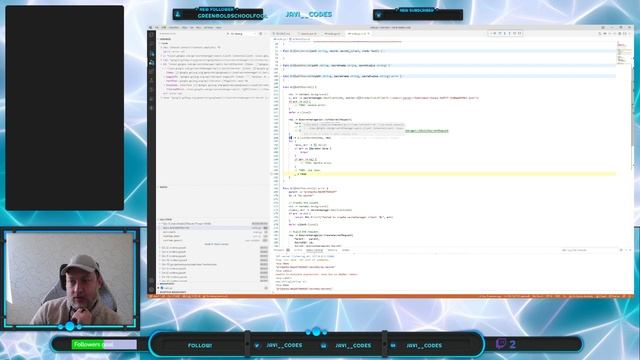Click the Customize Layout icon in the title bar
The height and width of the screenshot is (360, 640).
(603, 28)
